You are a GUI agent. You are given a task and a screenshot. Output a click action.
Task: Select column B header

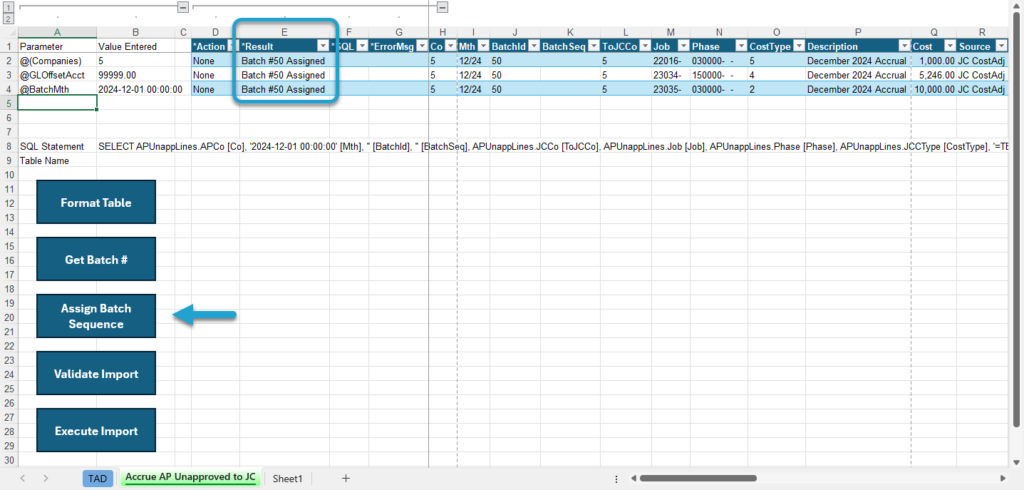(x=135, y=33)
